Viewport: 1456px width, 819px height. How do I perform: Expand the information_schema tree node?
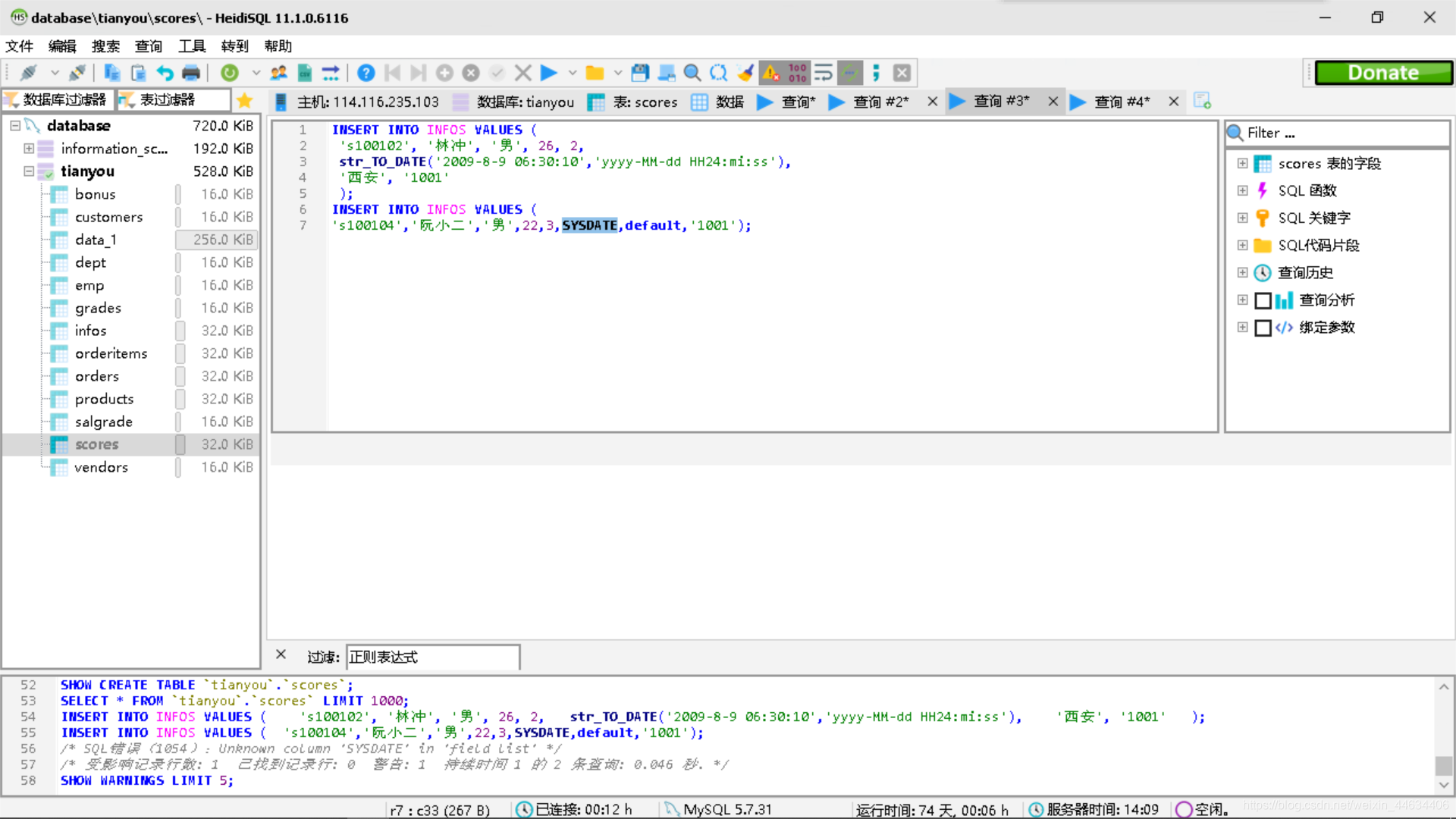coord(28,149)
